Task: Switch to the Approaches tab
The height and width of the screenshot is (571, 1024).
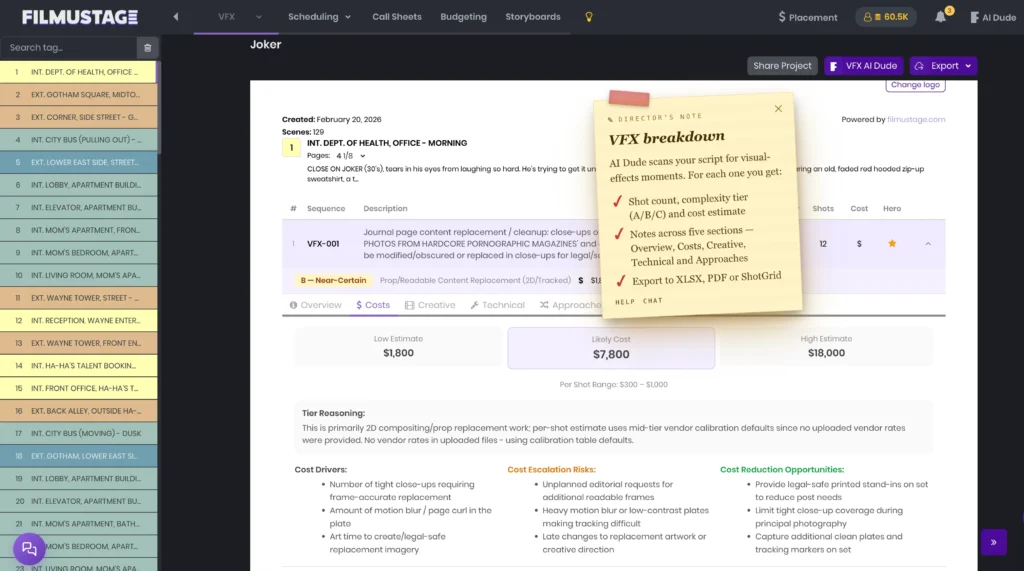Action: coord(570,305)
